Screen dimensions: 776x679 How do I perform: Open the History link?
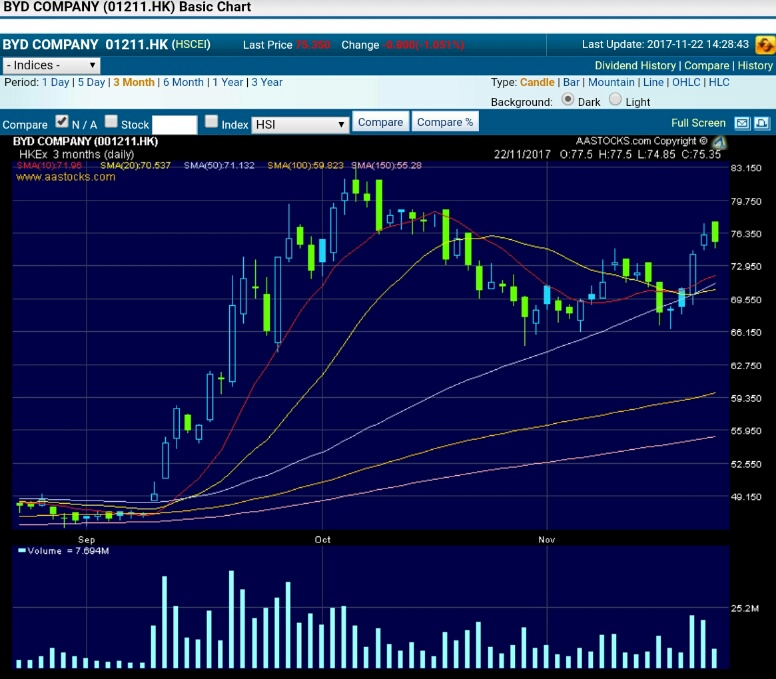pos(755,65)
